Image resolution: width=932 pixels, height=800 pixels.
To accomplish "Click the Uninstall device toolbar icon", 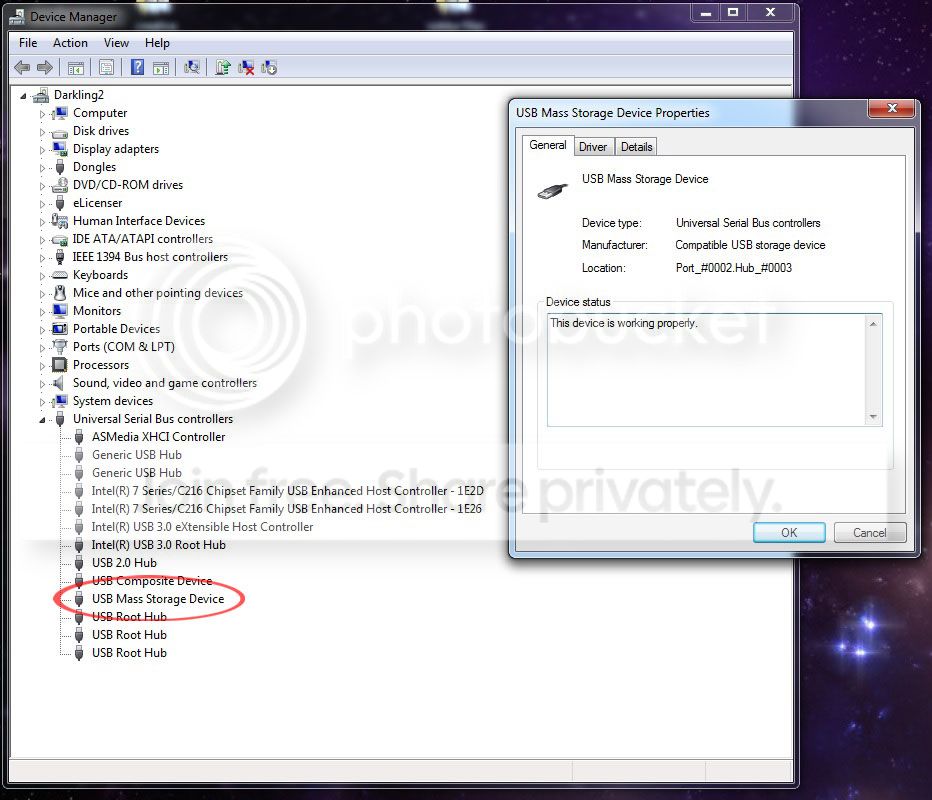I will click(246, 68).
